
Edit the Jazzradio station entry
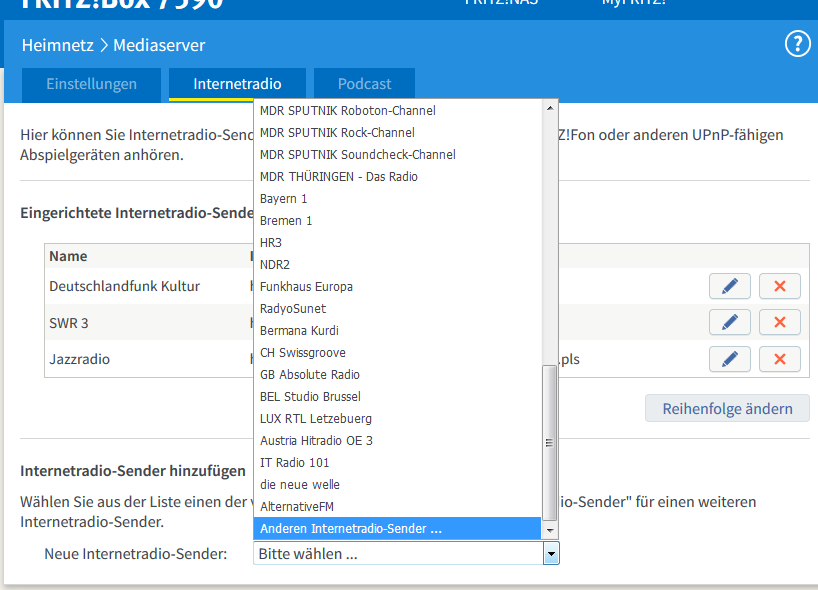pyautogui.click(x=729, y=359)
